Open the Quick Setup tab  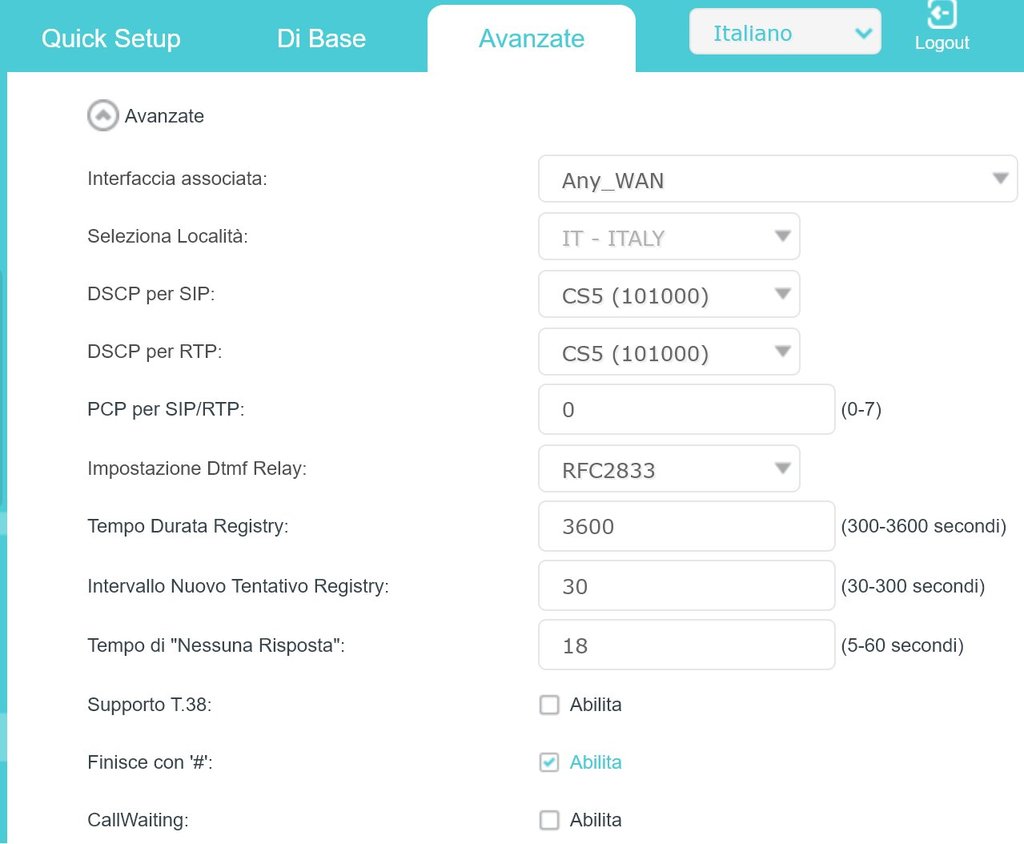[x=111, y=39]
